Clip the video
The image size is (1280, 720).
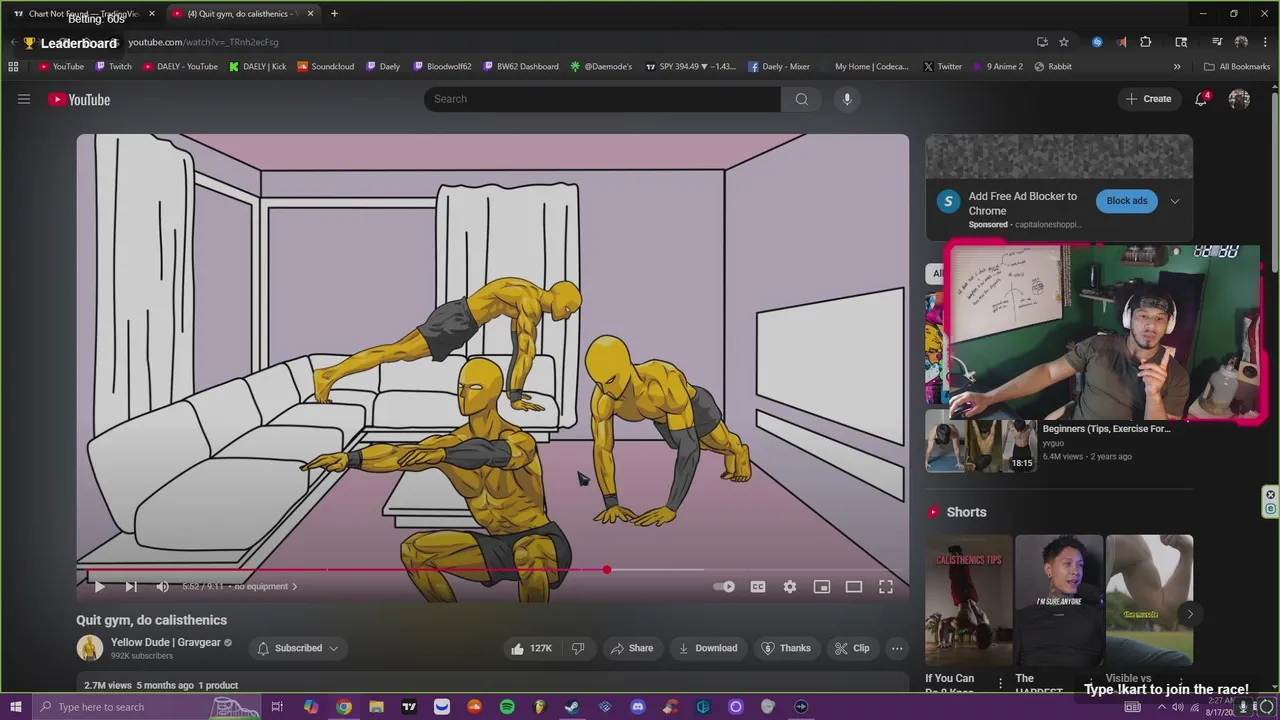(851, 648)
